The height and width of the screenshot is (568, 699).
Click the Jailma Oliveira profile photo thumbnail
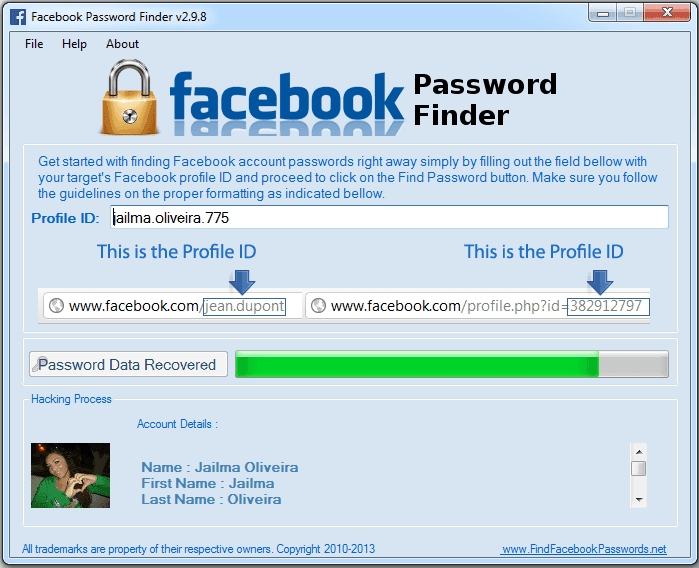coord(70,475)
